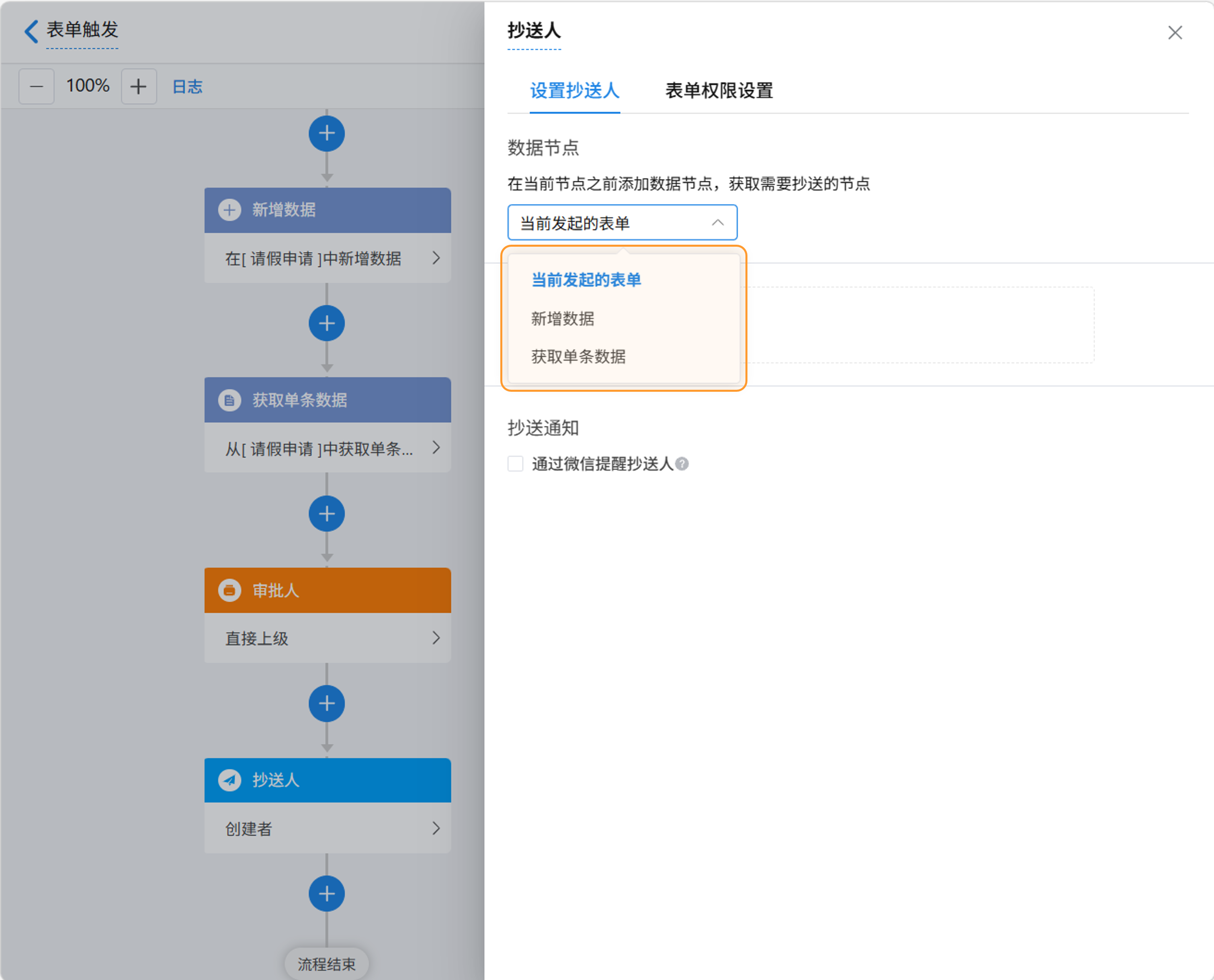Expand the 直接上级 approver row chevron
Screen dimensions: 1214x980
(436, 638)
